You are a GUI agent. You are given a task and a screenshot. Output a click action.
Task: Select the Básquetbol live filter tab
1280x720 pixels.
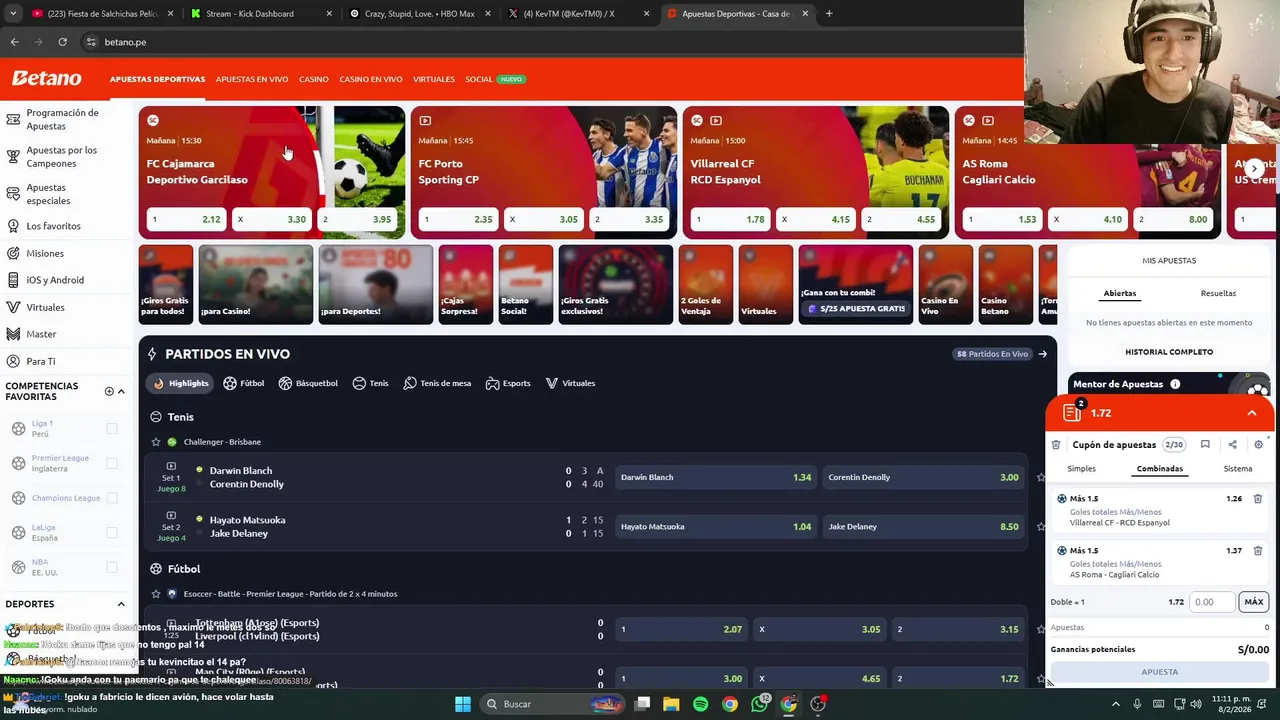click(x=308, y=383)
